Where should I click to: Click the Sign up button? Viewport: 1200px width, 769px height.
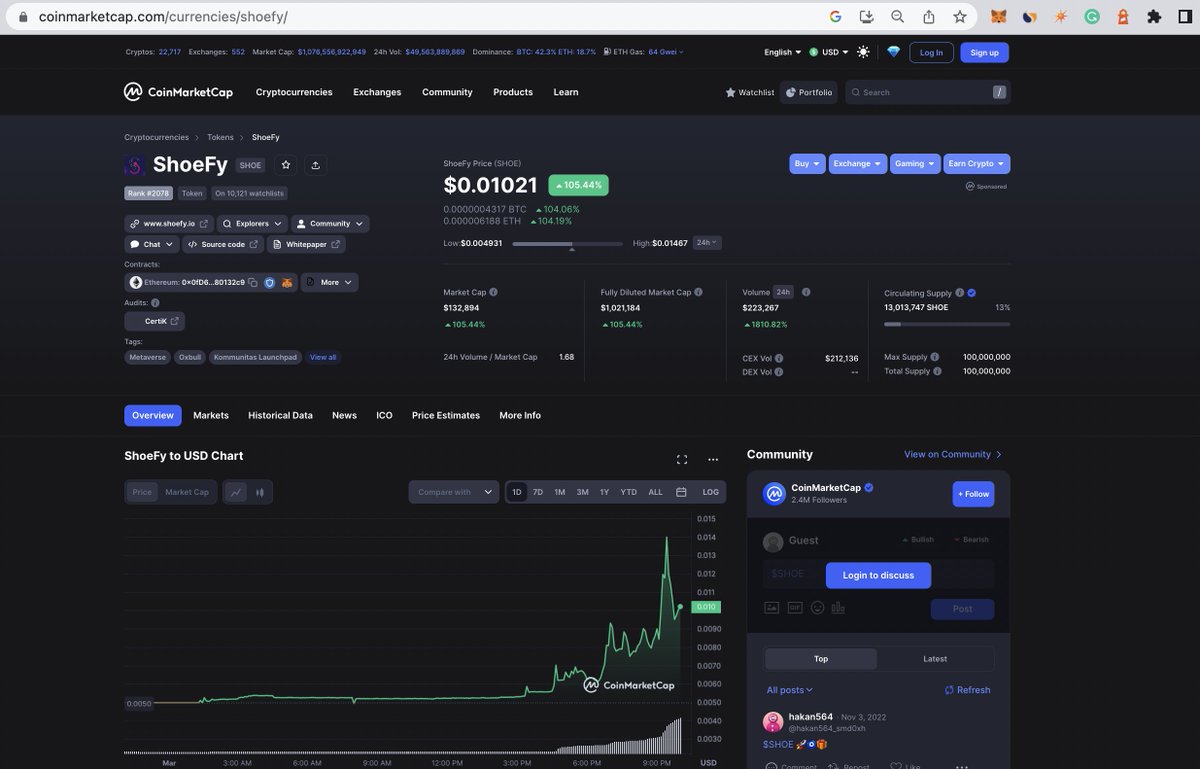(x=984, y=53)
